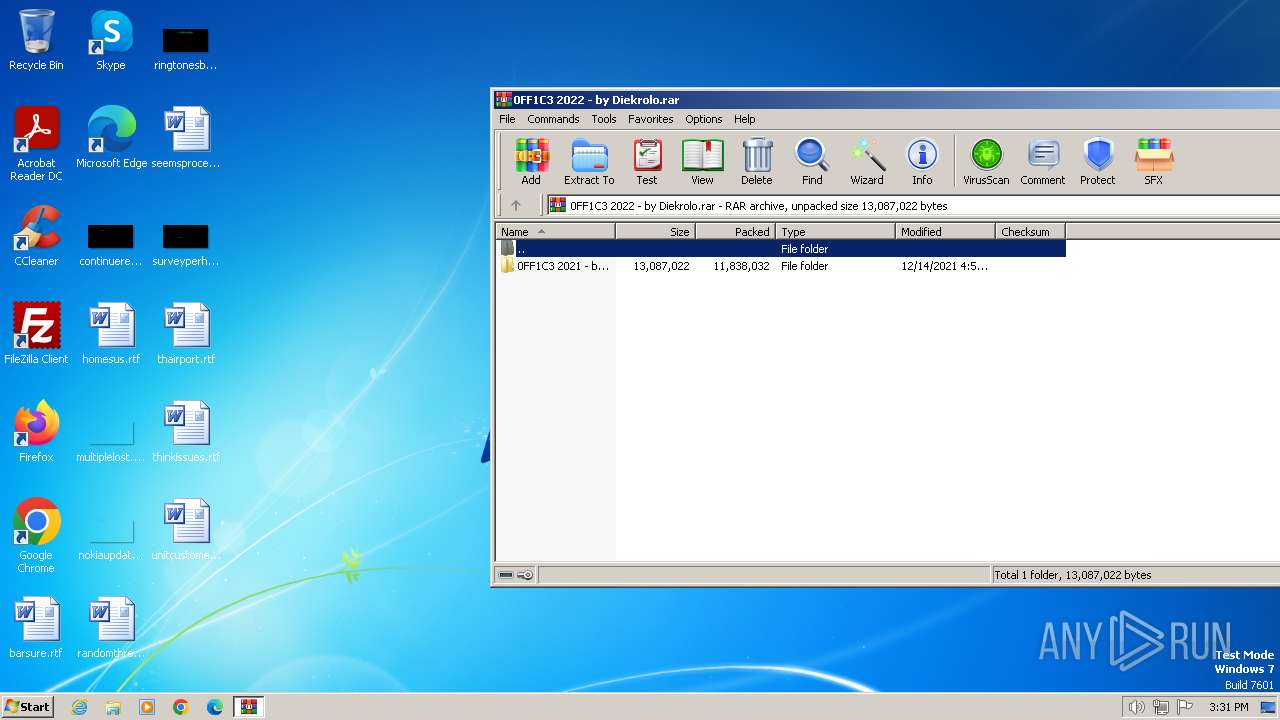
Task: Open the Commands menu
Action: tap(553, 119)
